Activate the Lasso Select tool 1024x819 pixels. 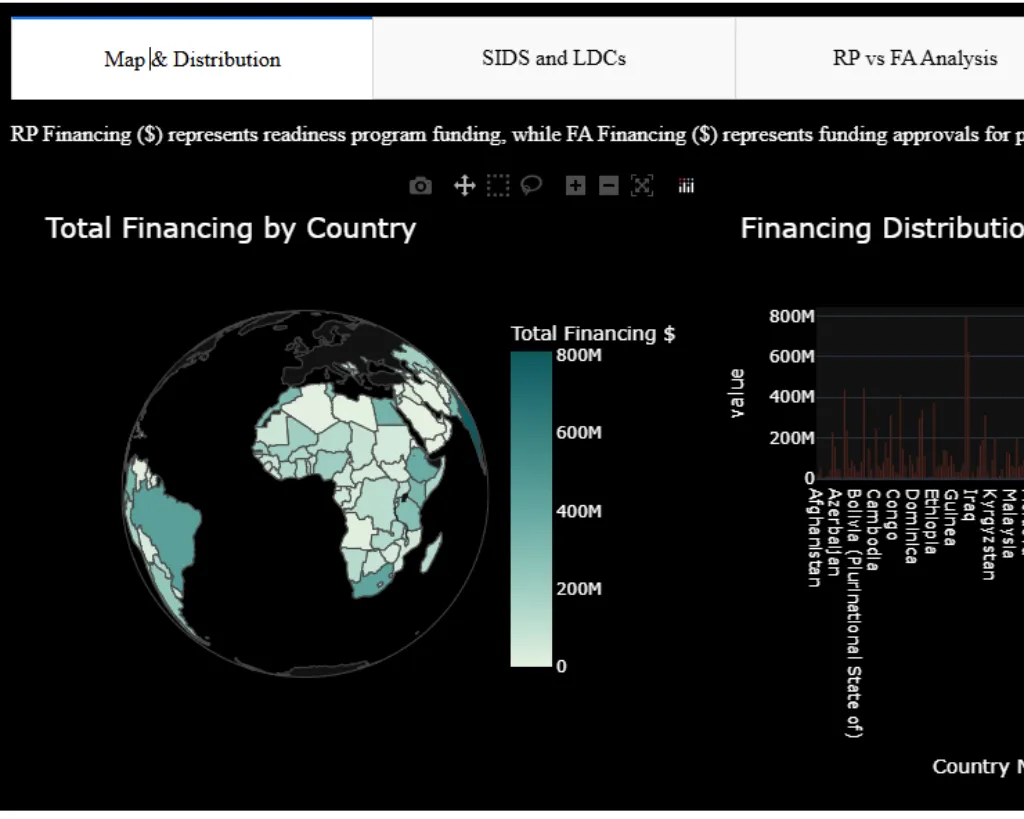tap(531, 186)
